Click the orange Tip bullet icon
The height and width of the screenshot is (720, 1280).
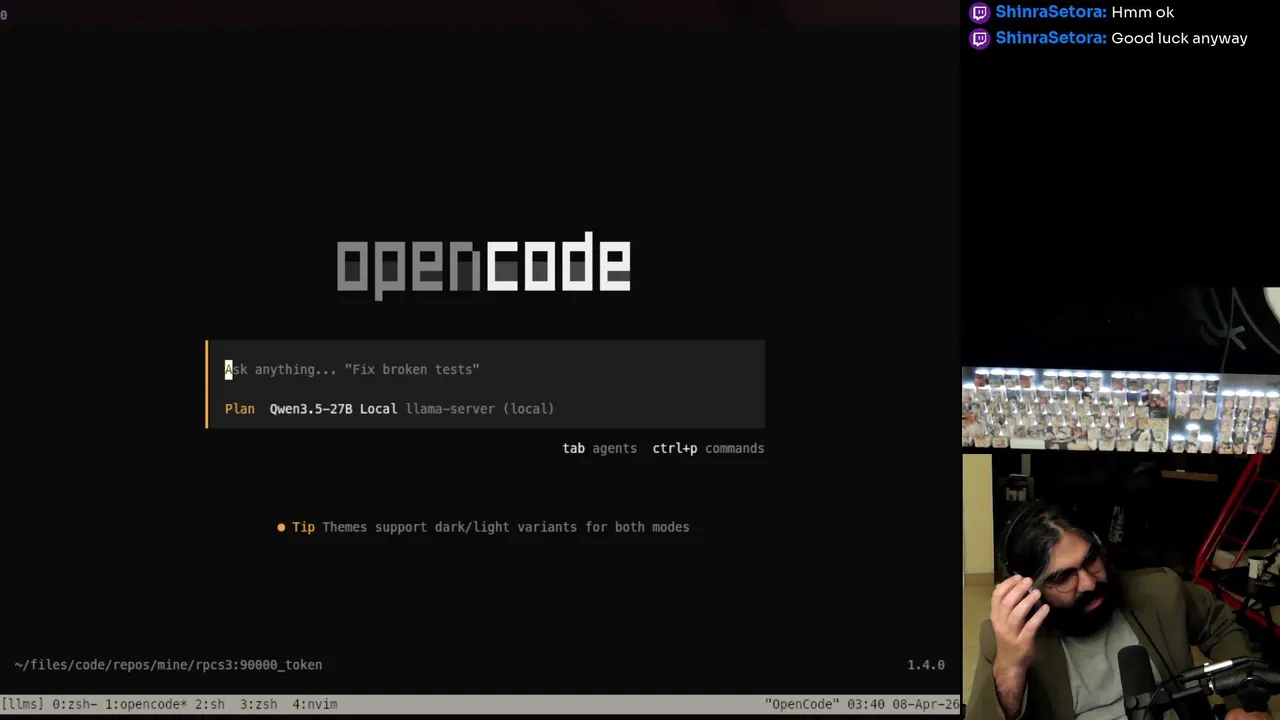pos(281,527)
